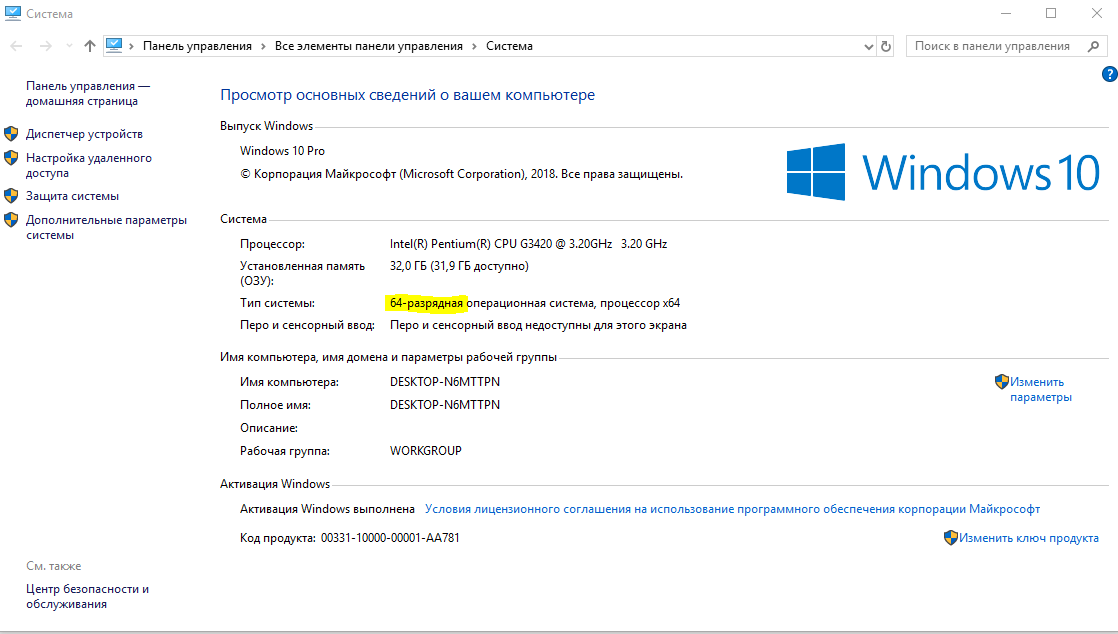Open 'Все элементы панели управления' breadcrumb
Viewport: 1118px width, 634px height.
coord(369,46)
